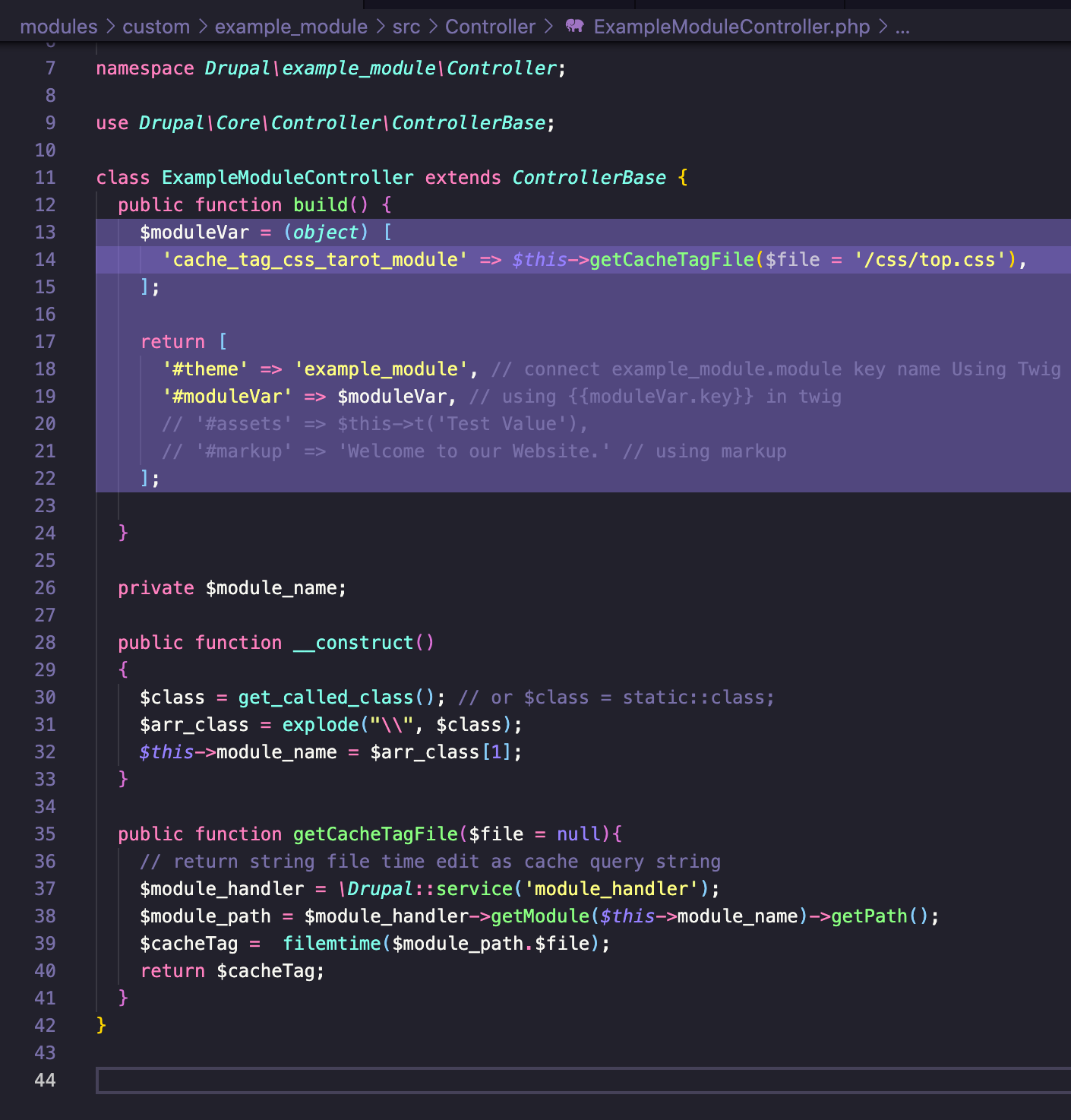The width and height of the screenshot is (1071, 1120).
Task: Click line number 44 in the gutter
Action: point(45,1080)
